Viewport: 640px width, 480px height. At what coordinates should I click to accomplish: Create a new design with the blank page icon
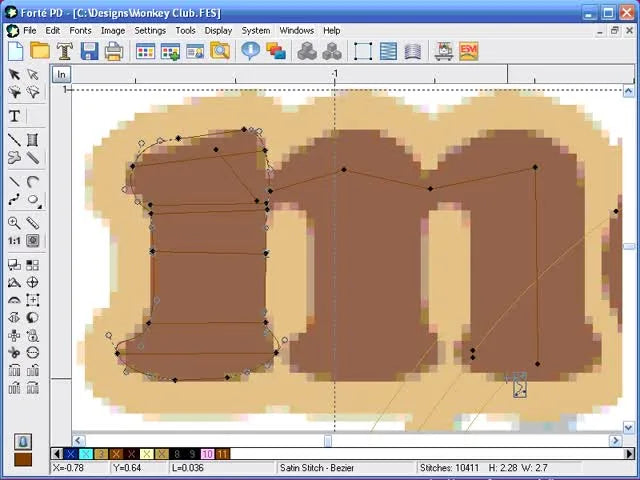(16, 51)
